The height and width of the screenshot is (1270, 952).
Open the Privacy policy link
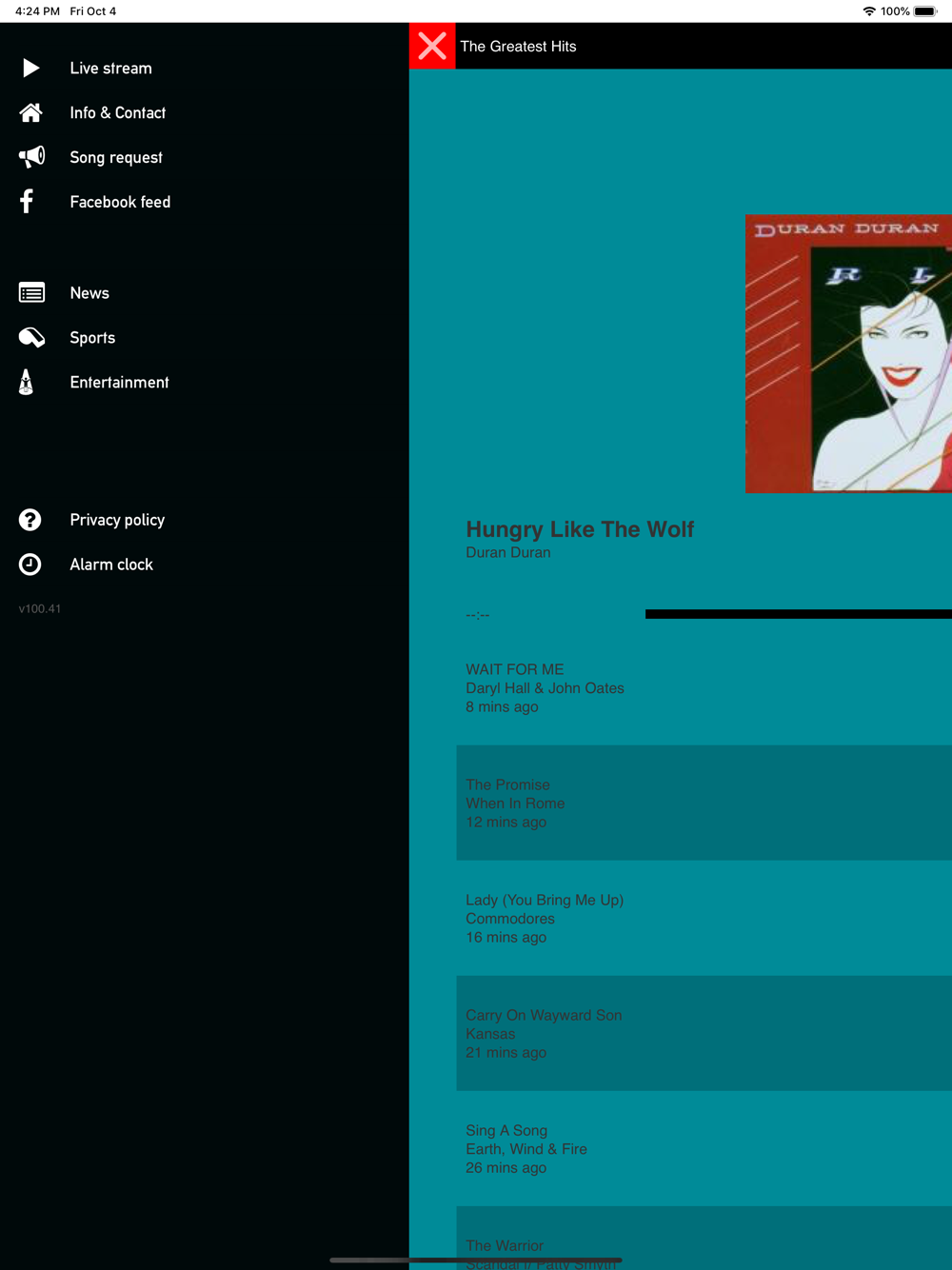coord(117,520)
